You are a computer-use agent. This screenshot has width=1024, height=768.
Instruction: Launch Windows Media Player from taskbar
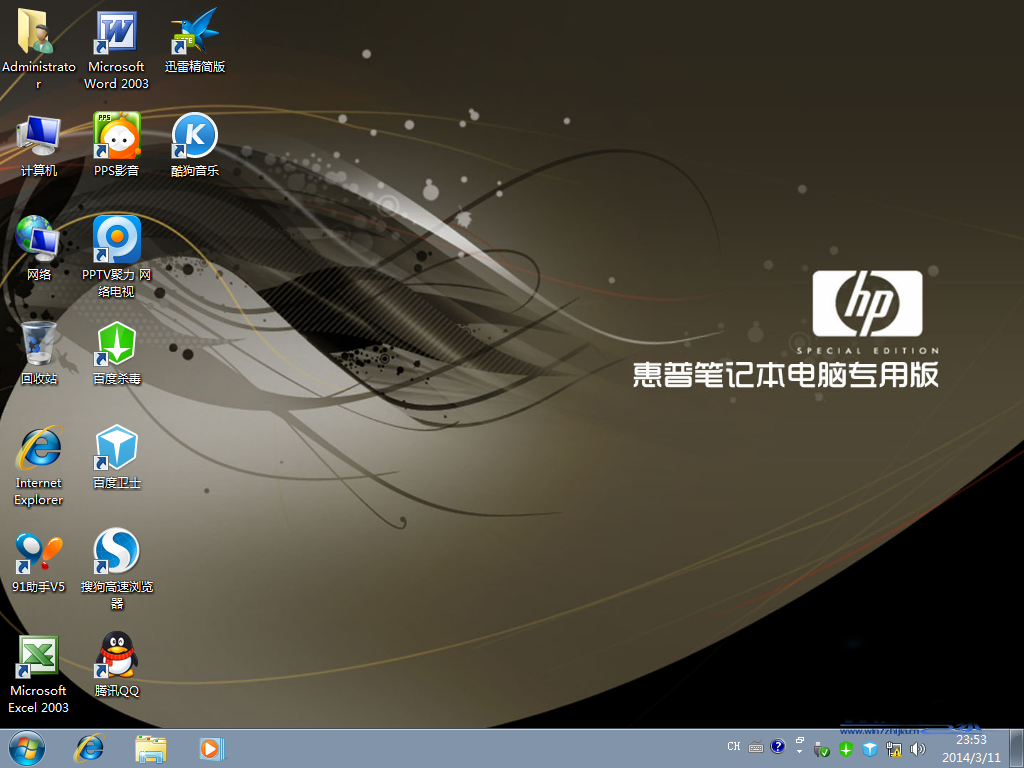click(212, 748)
